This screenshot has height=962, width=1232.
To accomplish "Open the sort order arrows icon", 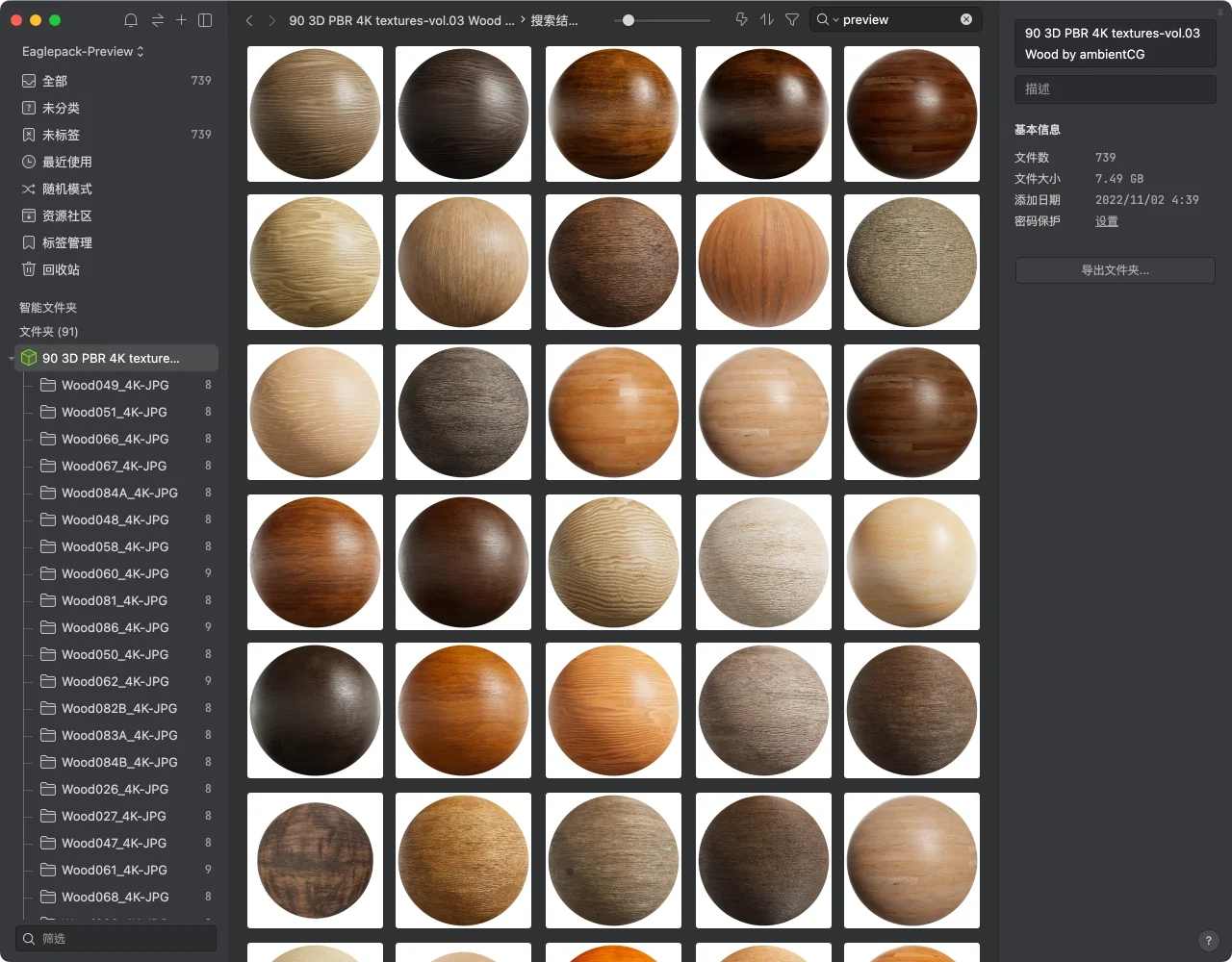I will pos(767,19).
